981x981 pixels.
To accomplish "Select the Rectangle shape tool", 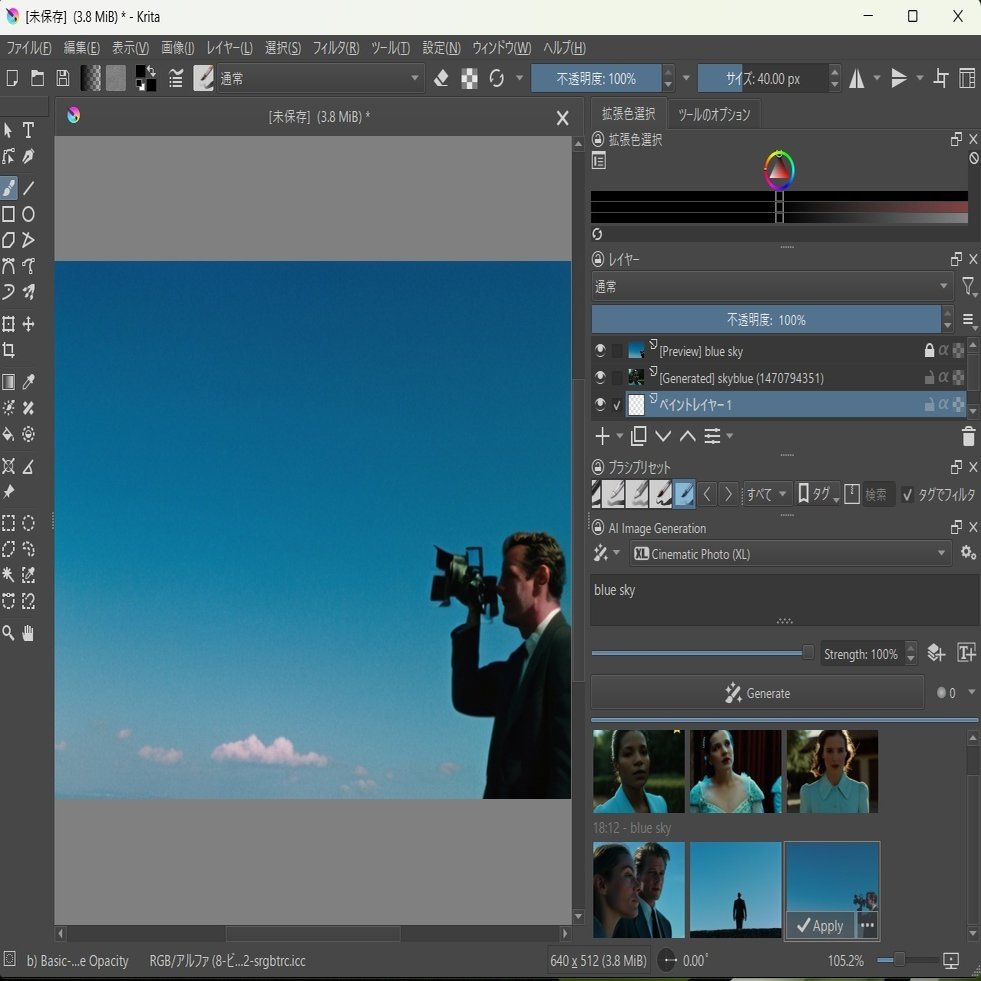I will click(x=9, y=214).
